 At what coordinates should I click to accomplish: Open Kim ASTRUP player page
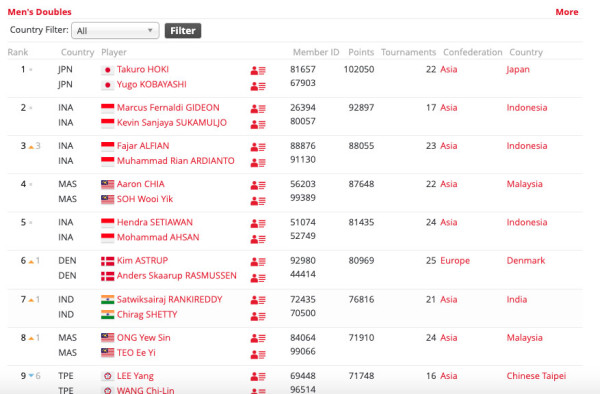[x=142, y=260]
